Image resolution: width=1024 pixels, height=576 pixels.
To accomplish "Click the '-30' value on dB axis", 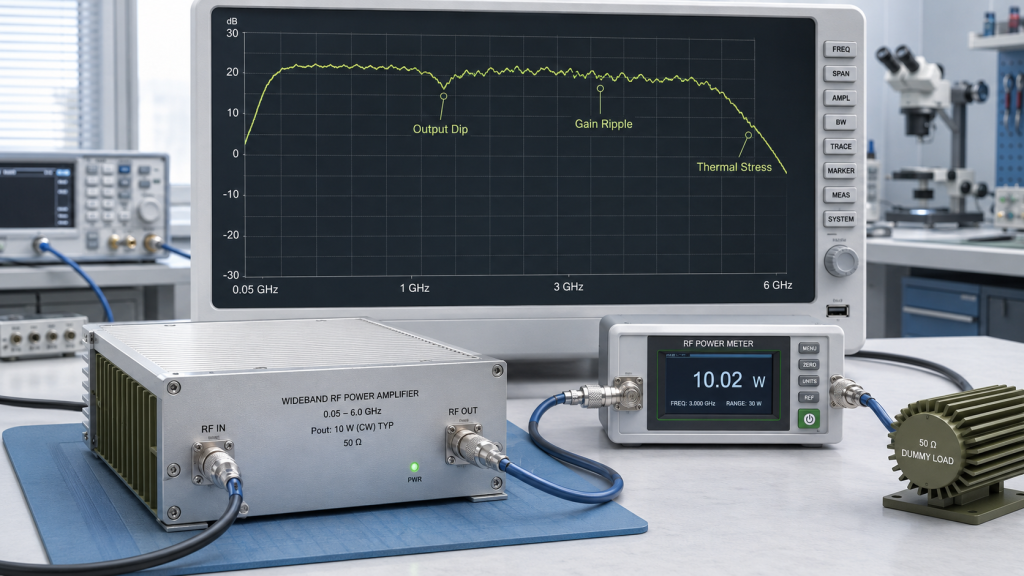I will pos(231,275).
